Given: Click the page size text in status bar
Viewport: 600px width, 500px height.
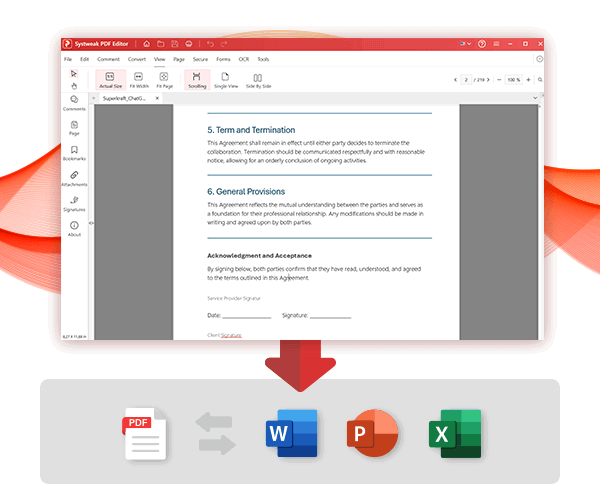Looking at the screenshot, I should coord(75,337).
